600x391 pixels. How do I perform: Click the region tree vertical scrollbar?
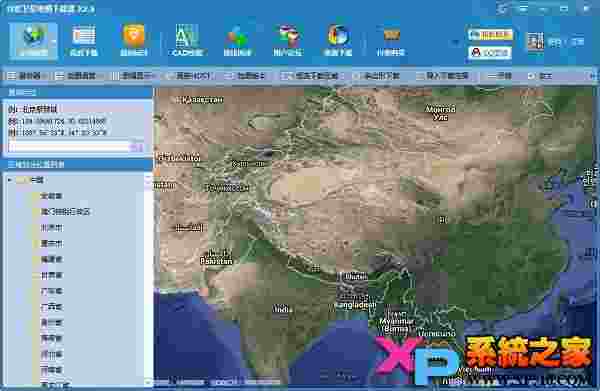[148, 279]
